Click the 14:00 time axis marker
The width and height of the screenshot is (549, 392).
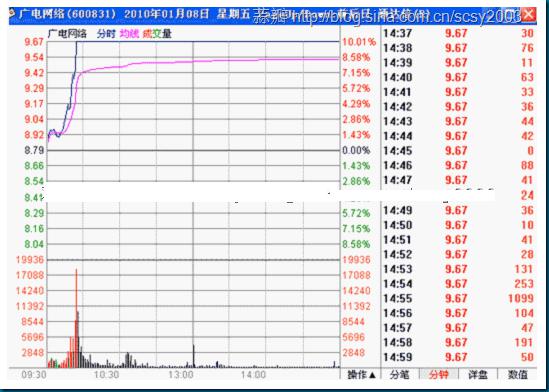tap(253, 375)
